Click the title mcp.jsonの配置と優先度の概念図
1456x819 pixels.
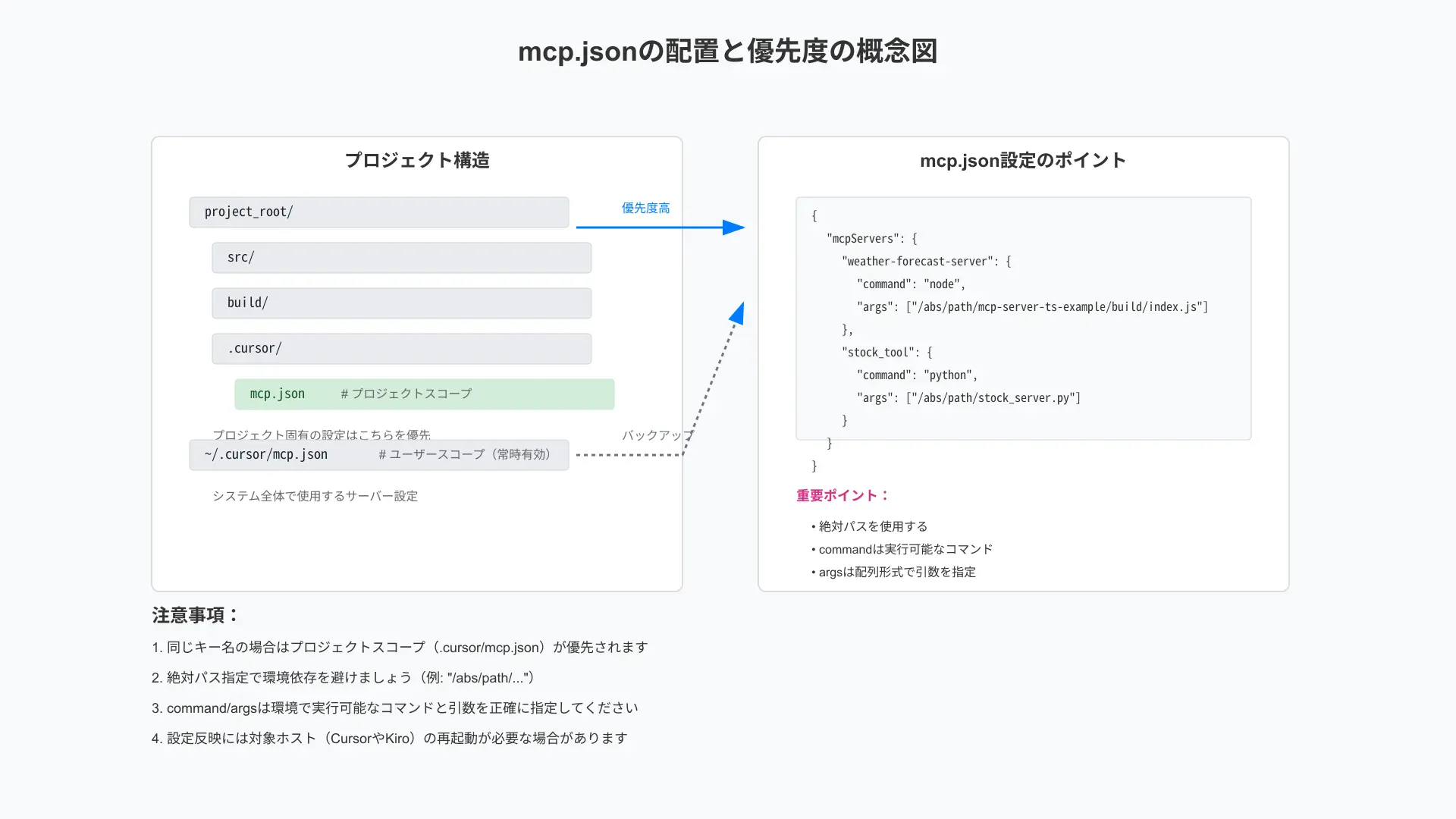tap(727, 52)
